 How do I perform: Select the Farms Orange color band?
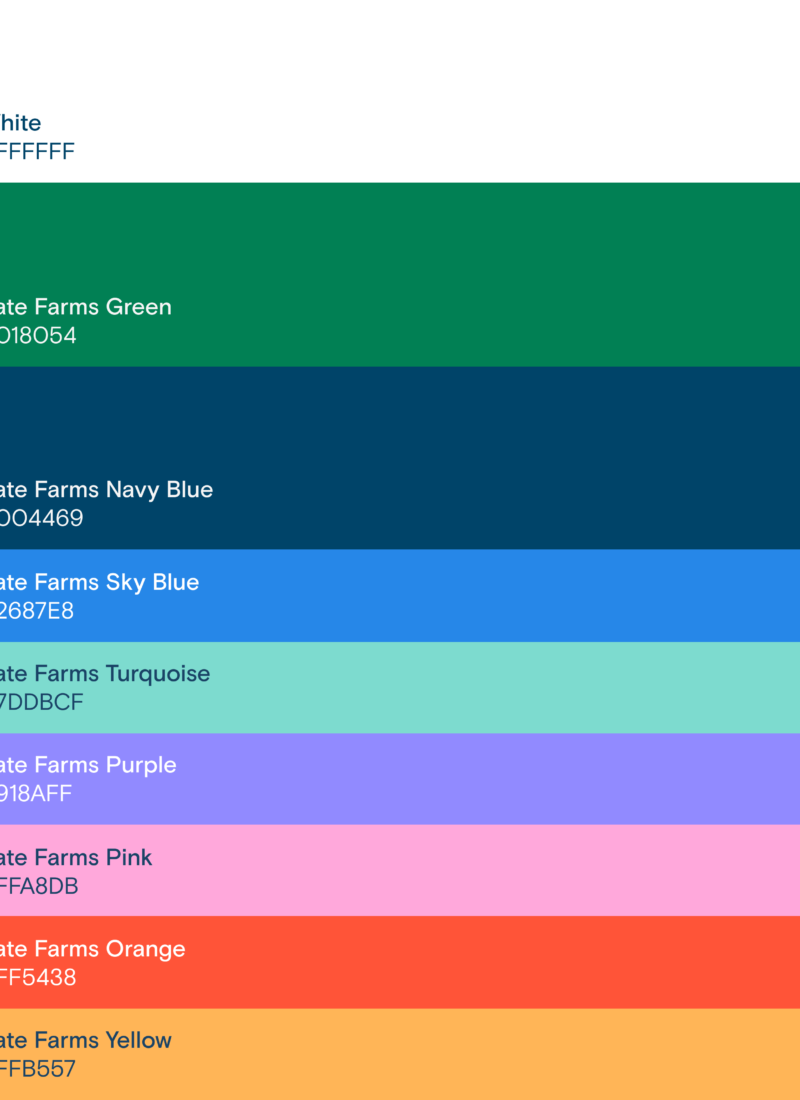click(400, 962)
